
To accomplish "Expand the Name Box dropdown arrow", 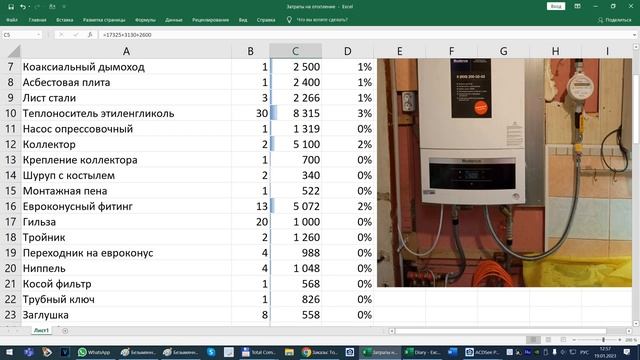I will coord(38,35).
